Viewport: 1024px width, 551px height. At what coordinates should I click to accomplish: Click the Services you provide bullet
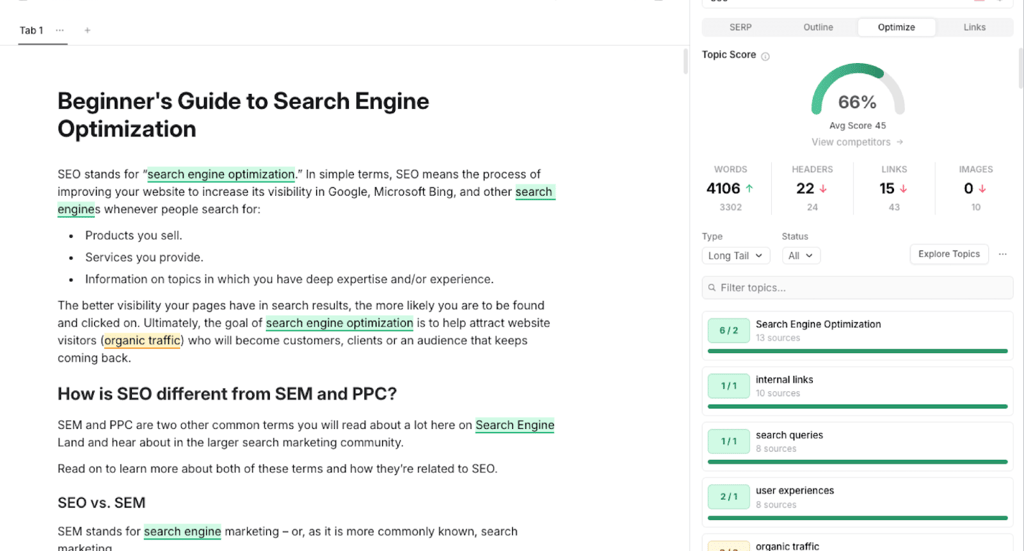coord(144,258)
